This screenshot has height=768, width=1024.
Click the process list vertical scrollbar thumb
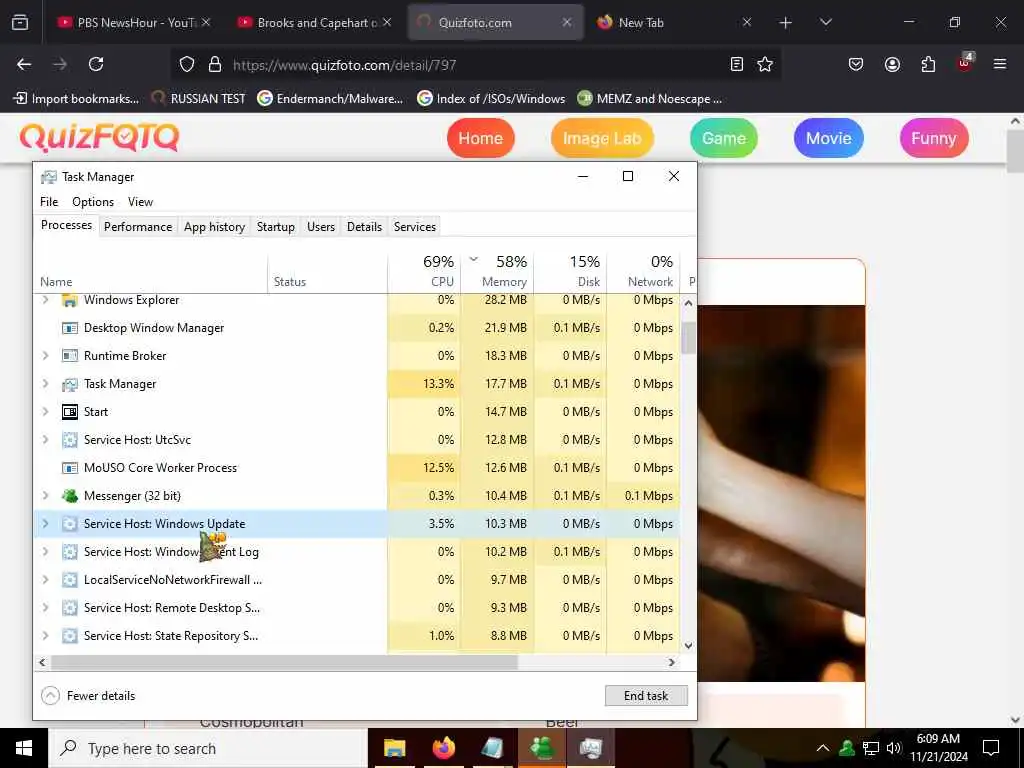click(688, 338)
